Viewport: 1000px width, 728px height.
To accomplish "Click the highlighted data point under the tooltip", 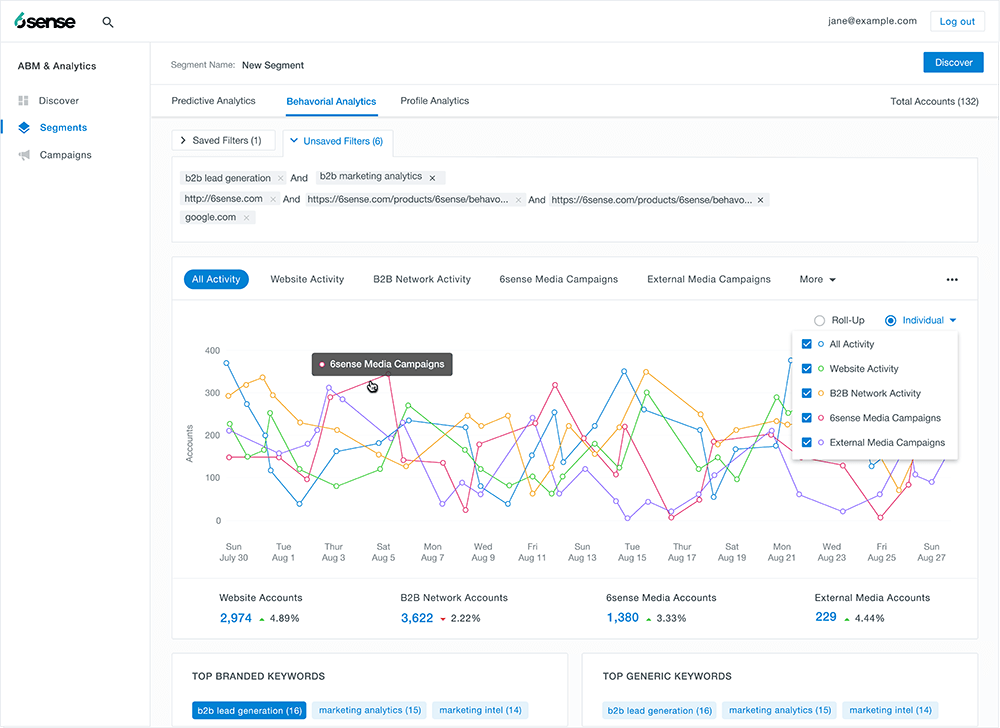I will tap(388, 375).
